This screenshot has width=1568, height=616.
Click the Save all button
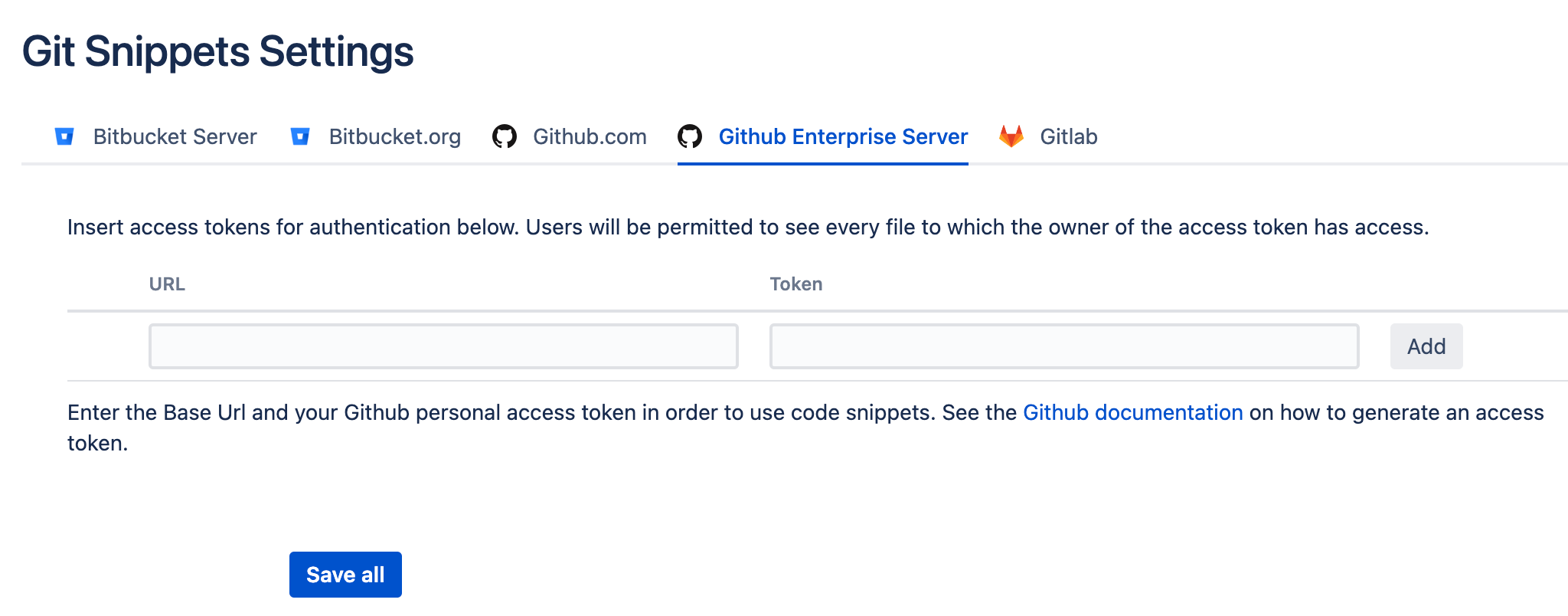pyautogui.click(x=345, y=575)
